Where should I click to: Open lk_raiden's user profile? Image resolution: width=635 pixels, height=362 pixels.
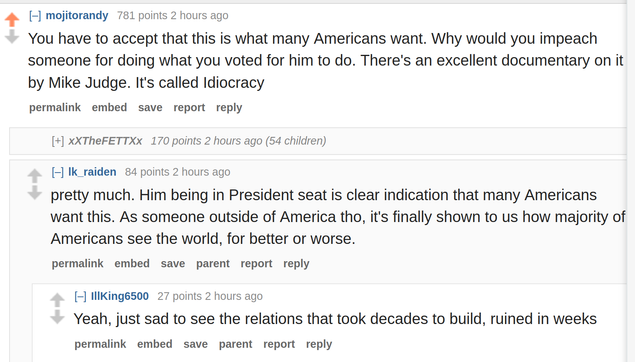point(92,172)
